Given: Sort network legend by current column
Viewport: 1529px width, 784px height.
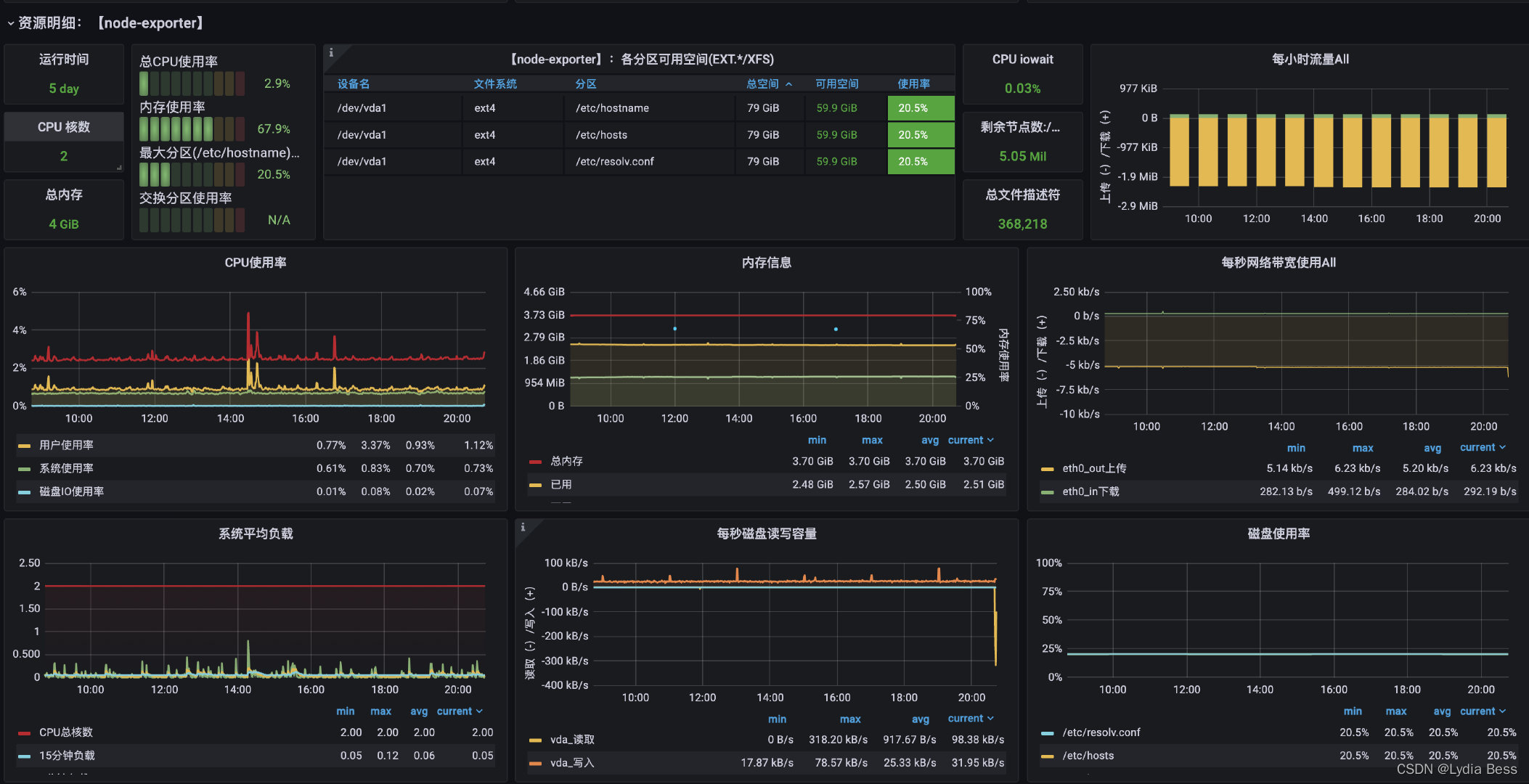Looking at the screenshot, I should (1483, 448).
